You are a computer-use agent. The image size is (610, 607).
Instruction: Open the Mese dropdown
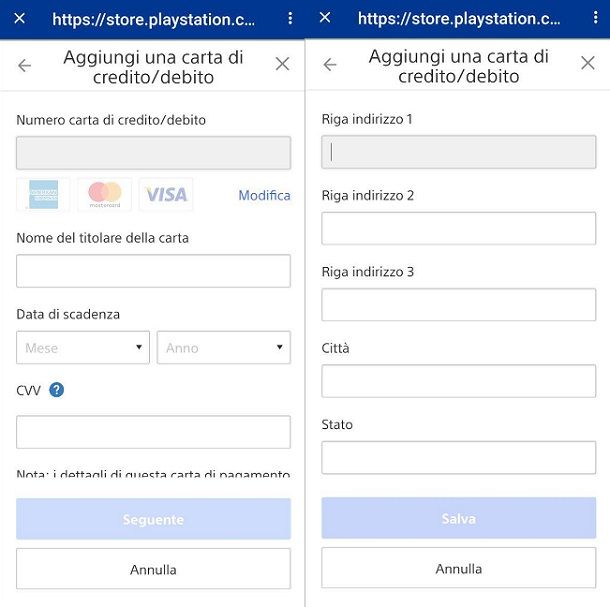[x=83, y=347]
